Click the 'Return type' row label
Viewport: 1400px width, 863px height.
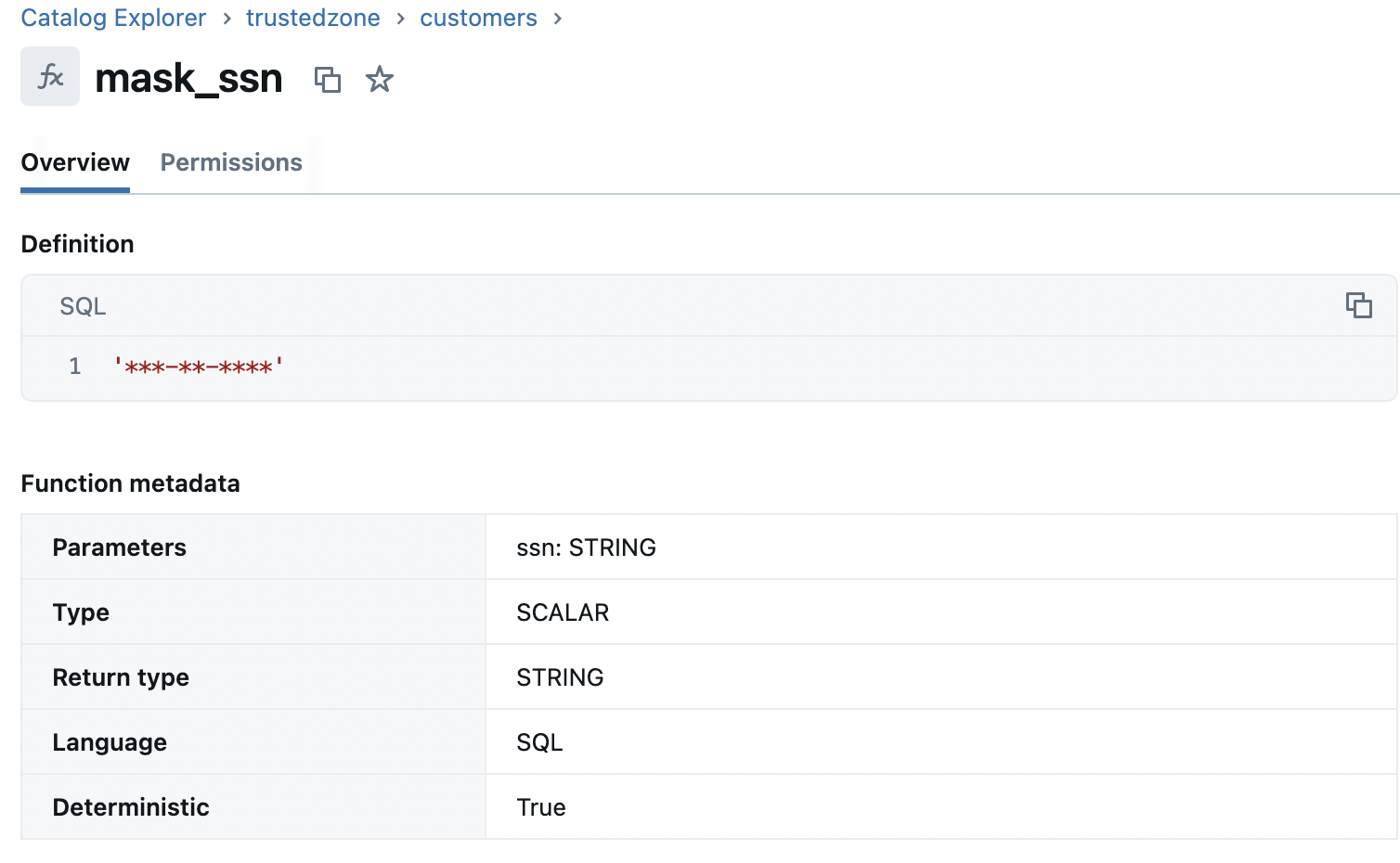click(121, 677)
